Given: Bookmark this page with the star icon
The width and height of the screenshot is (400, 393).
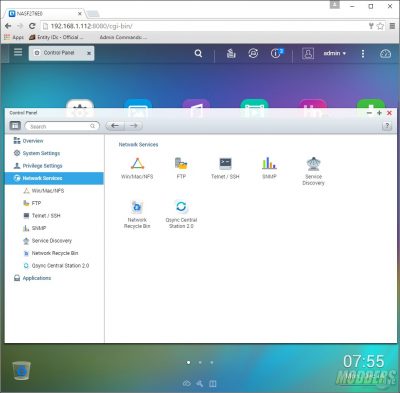Looking at the screenshot, I should pyautogui.click(x=380, y=26).
